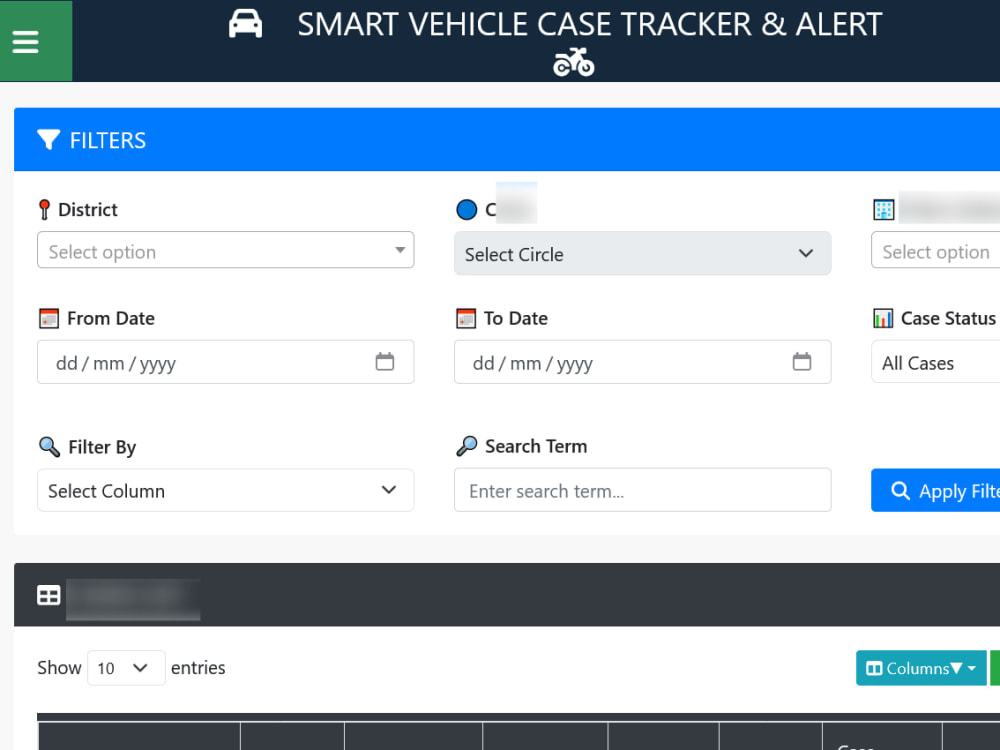1000x750 pixels.
Task: Open the hamburger sidebar menu
Action: pyautogui.click(x=26, y=42)
